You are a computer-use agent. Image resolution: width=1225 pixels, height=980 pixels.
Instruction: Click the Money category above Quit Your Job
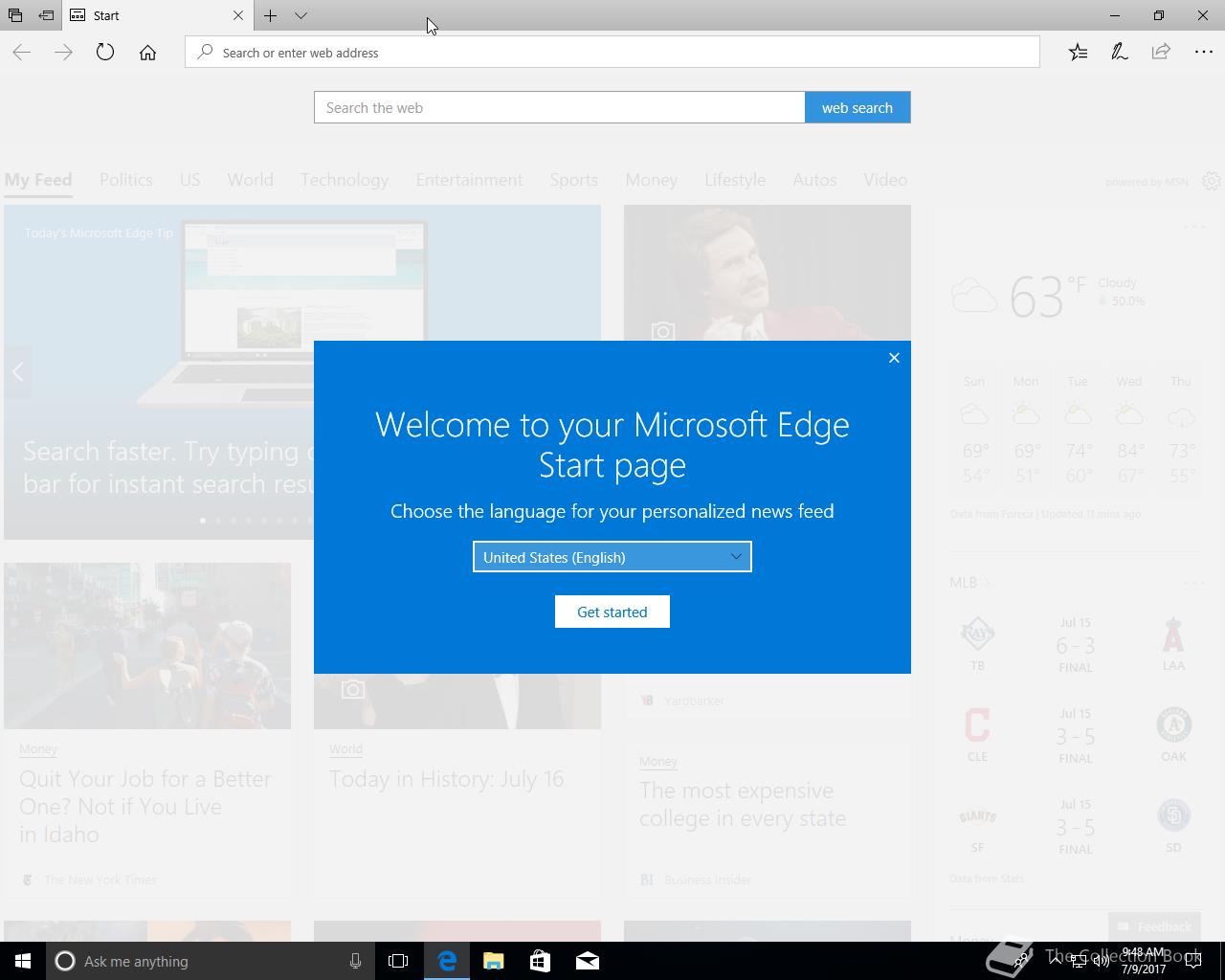[38, 748]
